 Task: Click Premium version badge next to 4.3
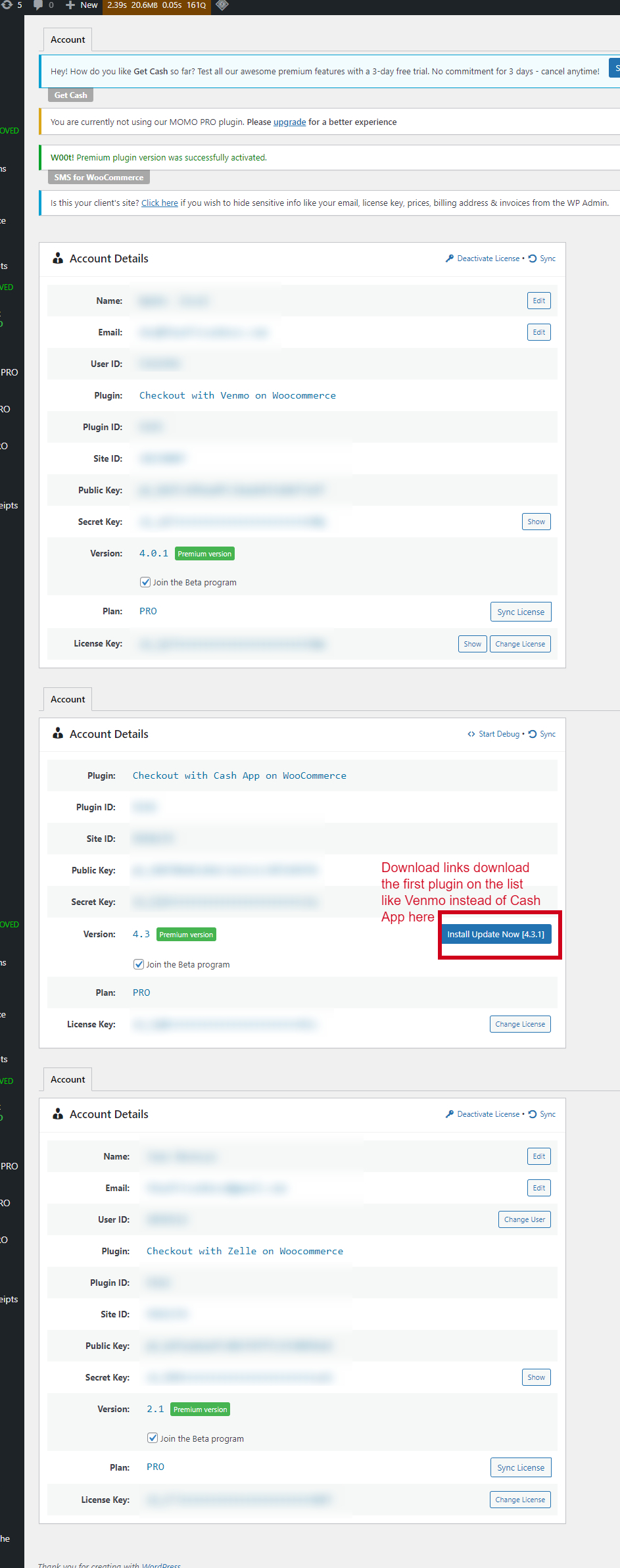pos(186,935)
